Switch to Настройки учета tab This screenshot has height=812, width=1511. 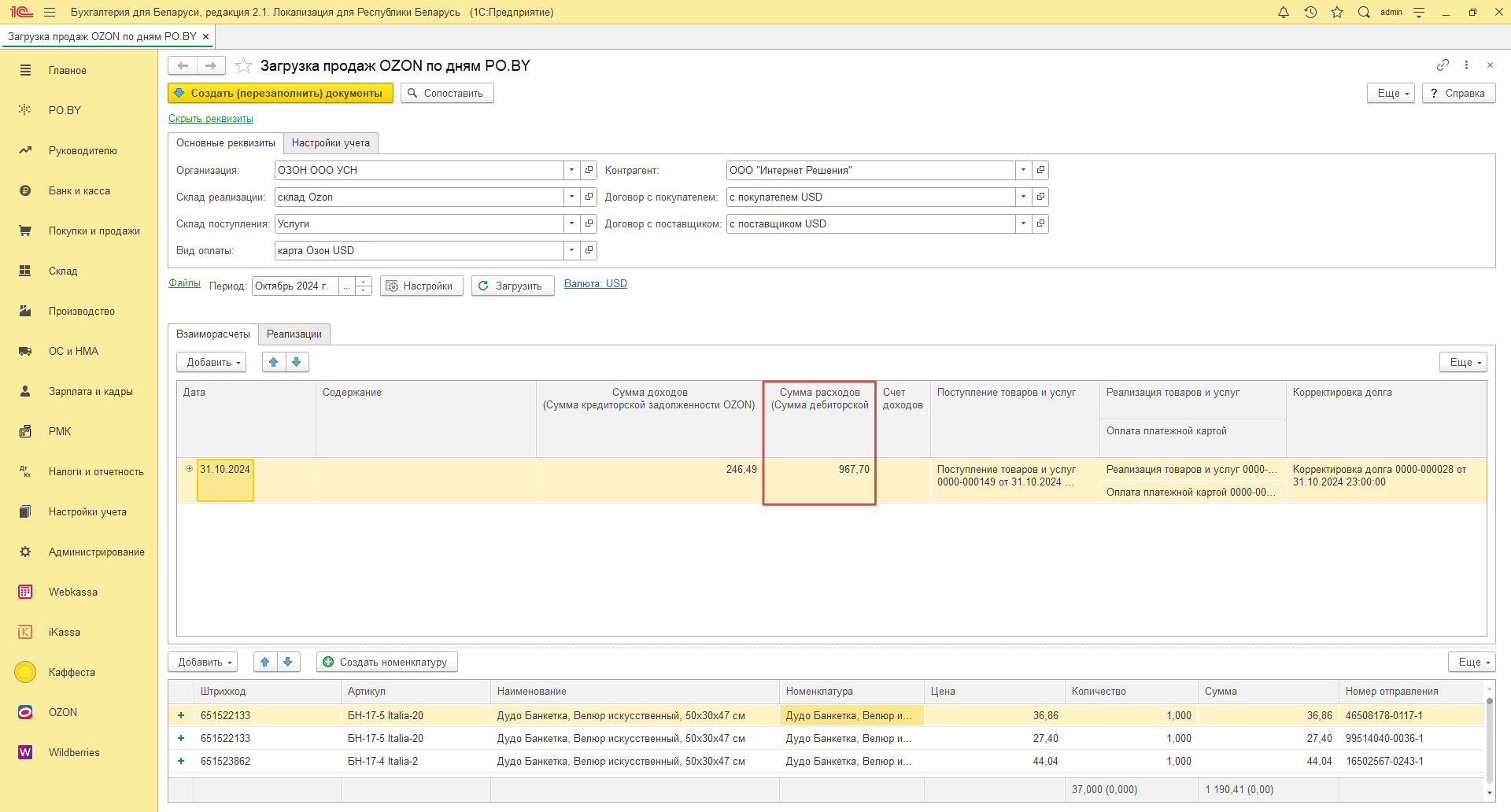[331, 142]
